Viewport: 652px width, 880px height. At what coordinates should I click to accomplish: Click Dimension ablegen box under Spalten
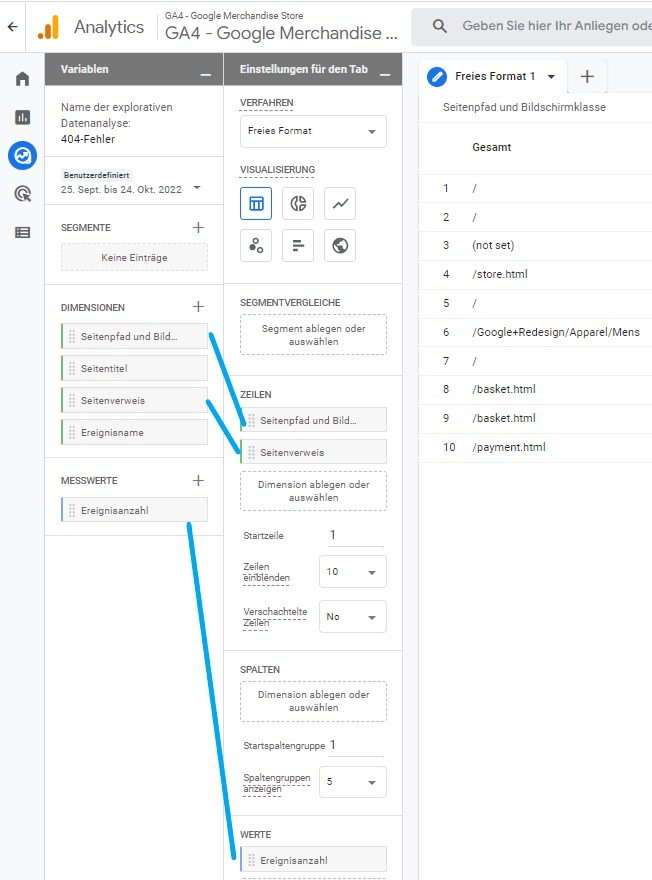pyautogui.click(x=313, y=701)
